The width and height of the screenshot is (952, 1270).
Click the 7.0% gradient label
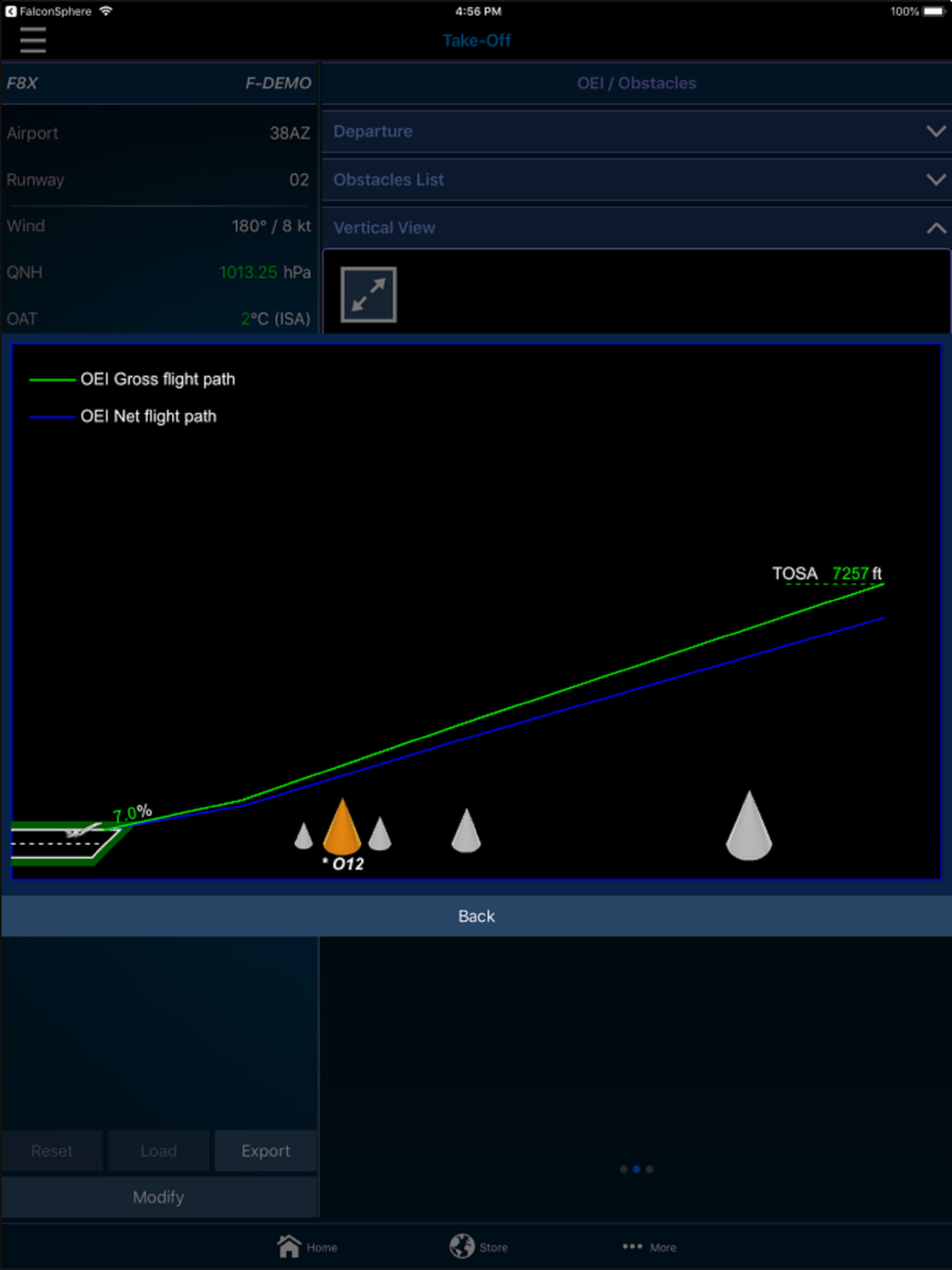pyautogui.click(x=132, y=813)
